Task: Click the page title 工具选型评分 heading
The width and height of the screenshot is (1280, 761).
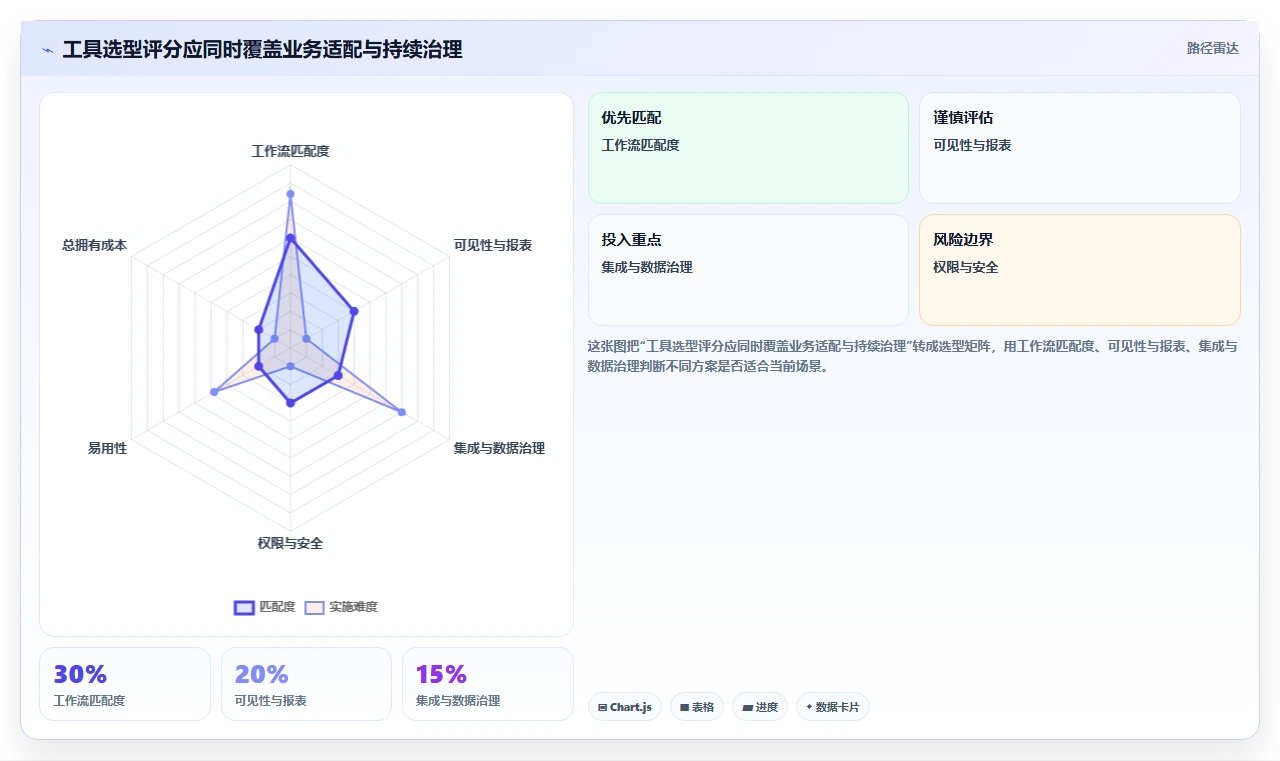Action: [x=262, y=49]
